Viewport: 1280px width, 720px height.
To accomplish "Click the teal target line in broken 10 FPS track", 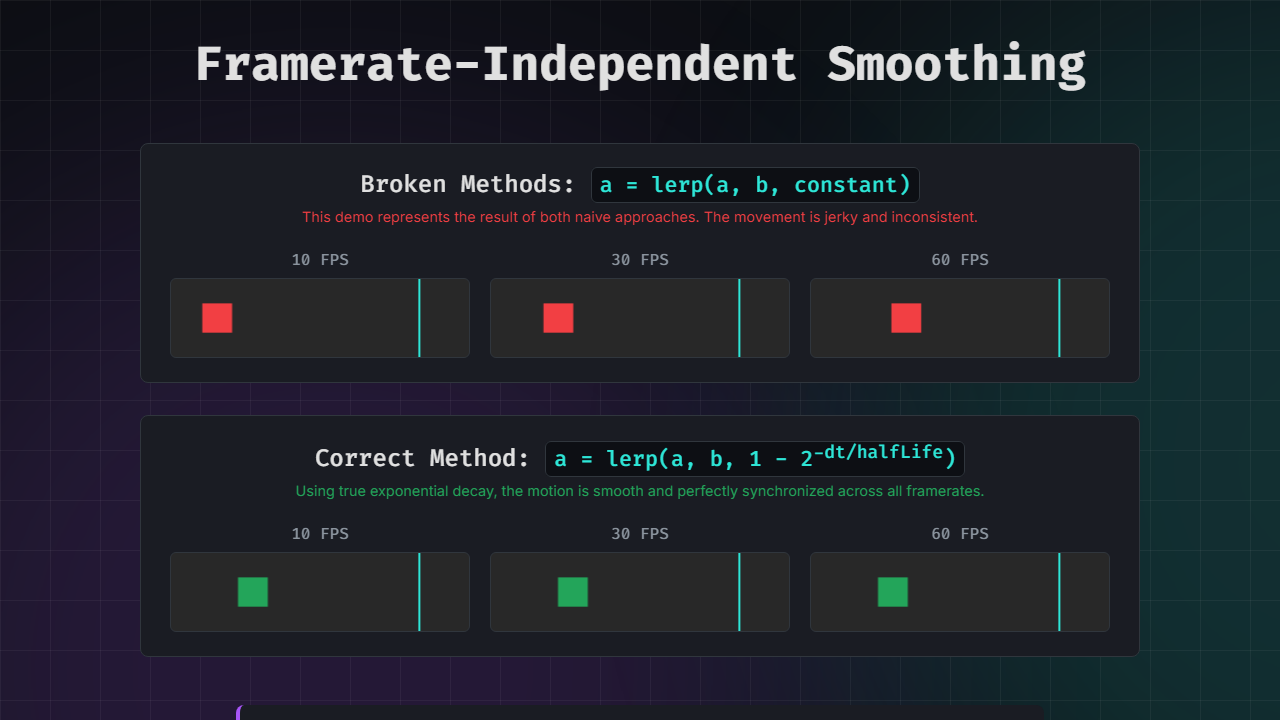I will click(419, 318).
